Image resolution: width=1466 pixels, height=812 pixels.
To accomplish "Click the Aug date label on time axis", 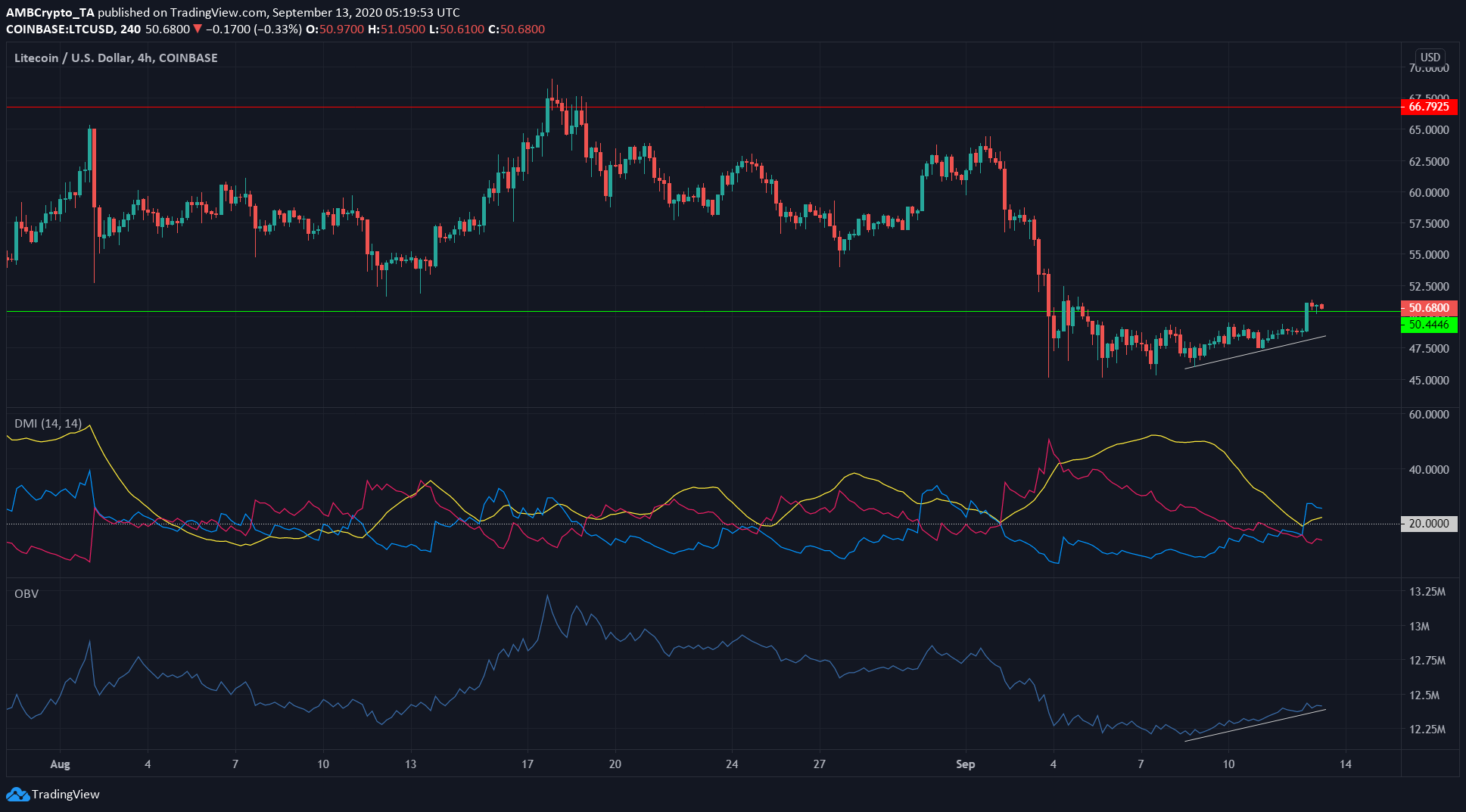I will coord(60,764).
